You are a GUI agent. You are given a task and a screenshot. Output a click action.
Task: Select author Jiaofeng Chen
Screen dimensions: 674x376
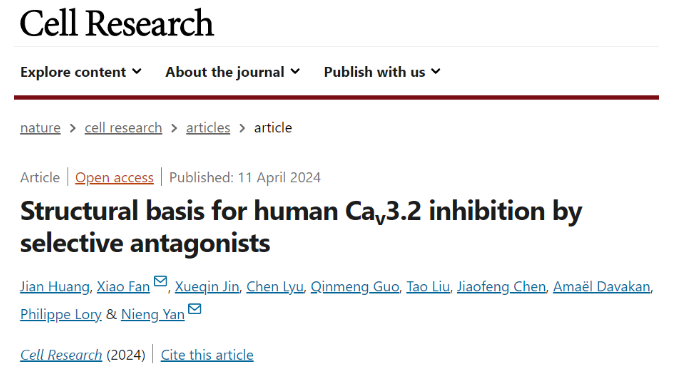coord(501,287)
